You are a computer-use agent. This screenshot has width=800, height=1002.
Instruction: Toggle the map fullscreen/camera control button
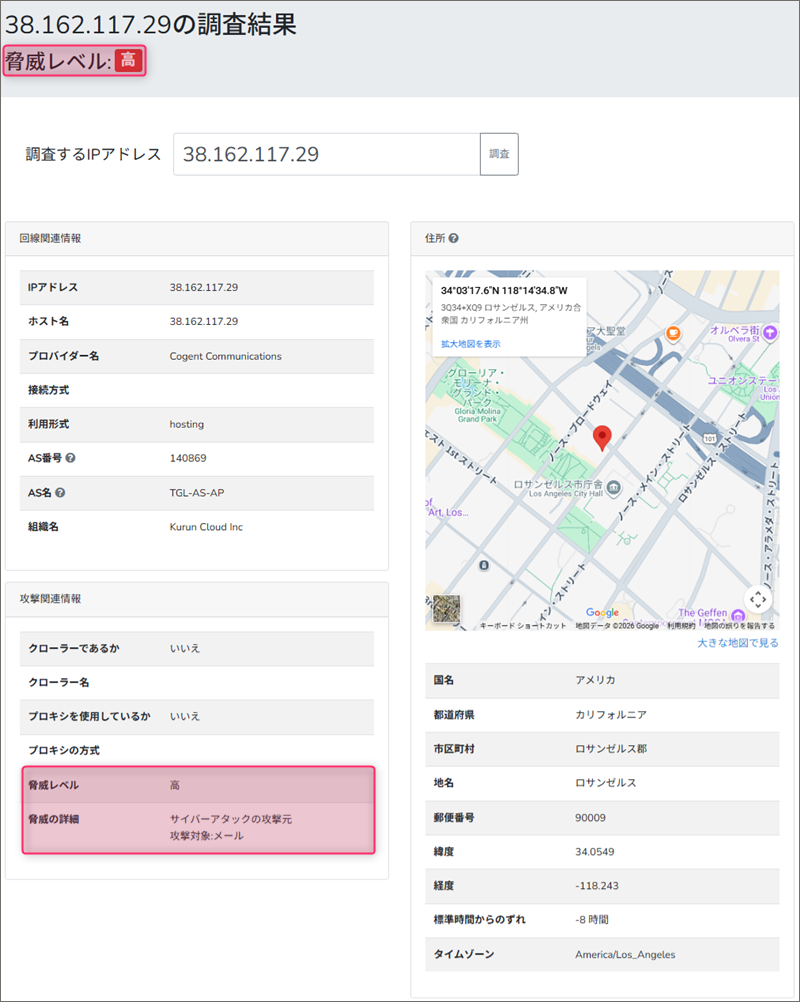coord(758,599)
